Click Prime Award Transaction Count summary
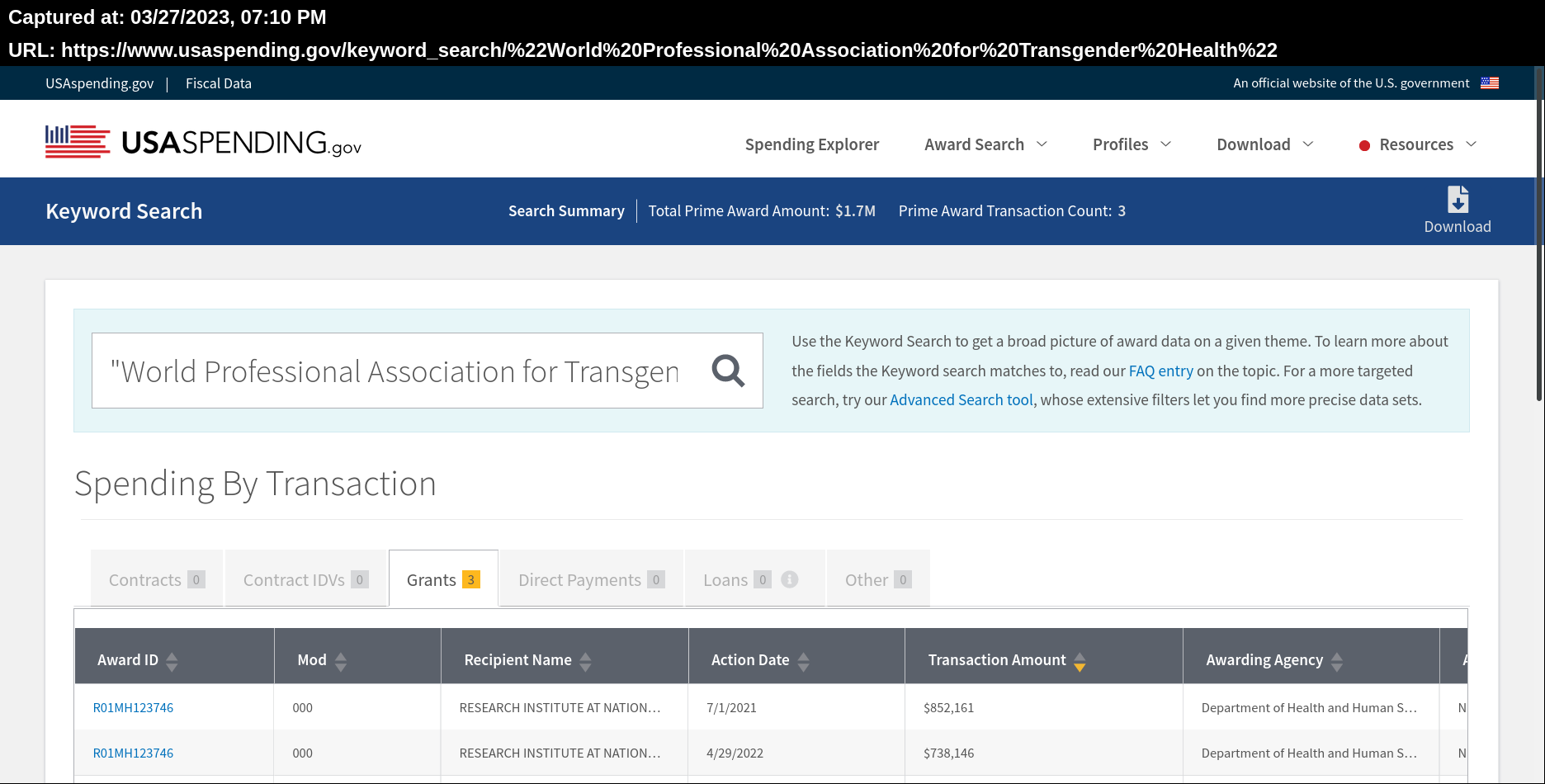 (x=1012, y=211)
